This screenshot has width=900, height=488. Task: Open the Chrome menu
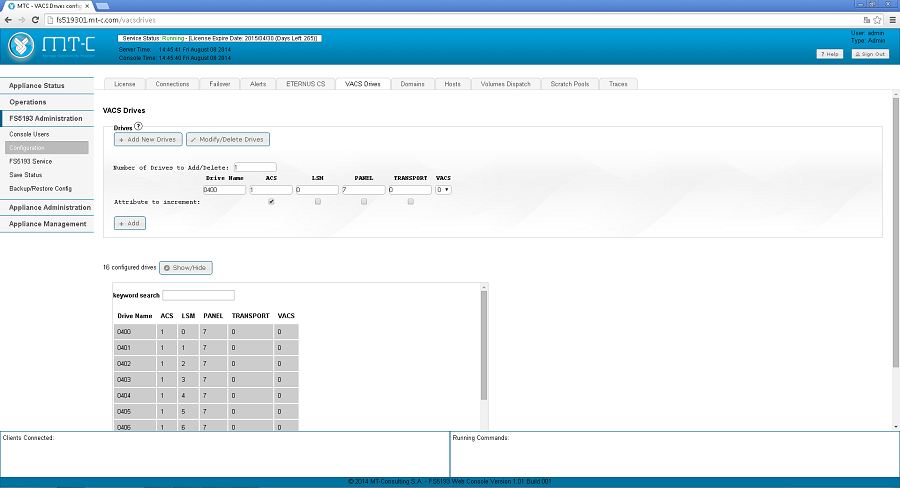click(x=893, y=20)
